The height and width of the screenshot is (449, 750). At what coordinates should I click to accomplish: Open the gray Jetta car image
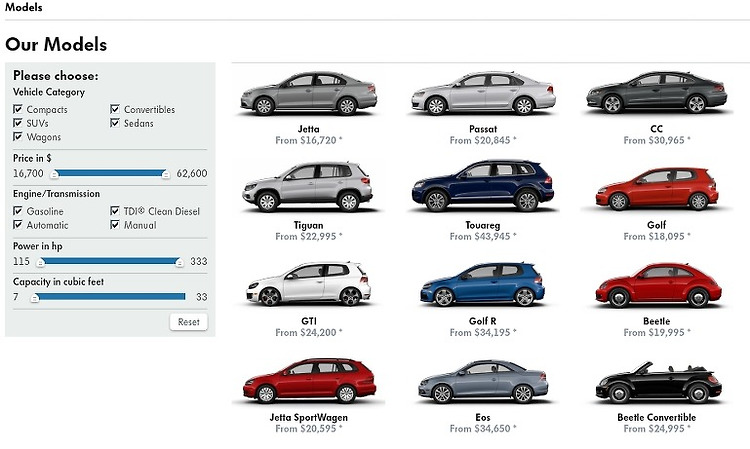[309, 93]
